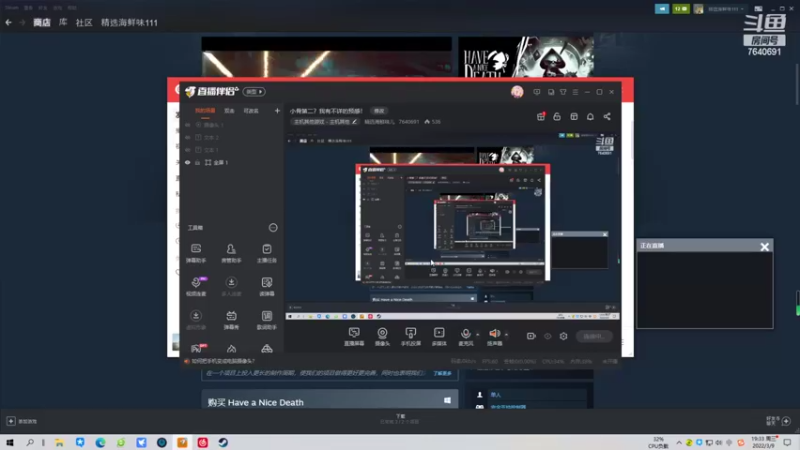Open skin shirt icon in title bar
The image size is (800, 450).
point(563,92)
